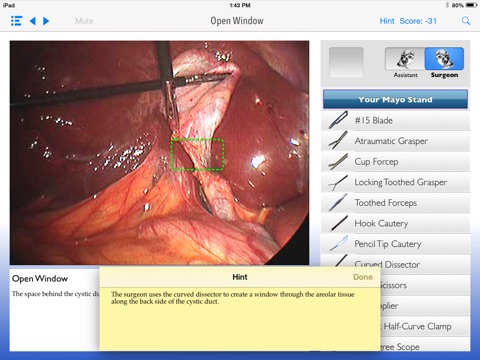
Task: Tap the Open Window step heading
Action: coord(40,278)
